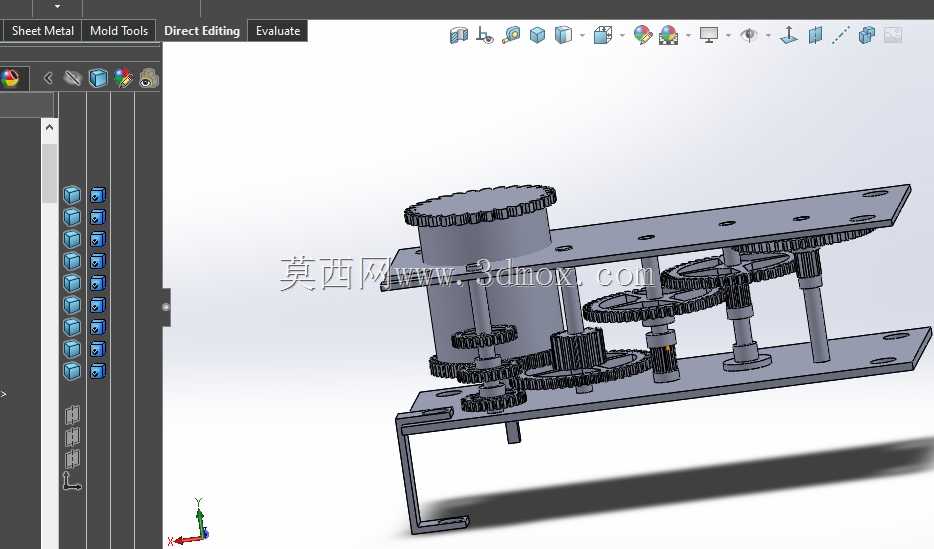Select the Direct Editing tab
Viewport: 934px width, 549px height.
pos(201,31)
